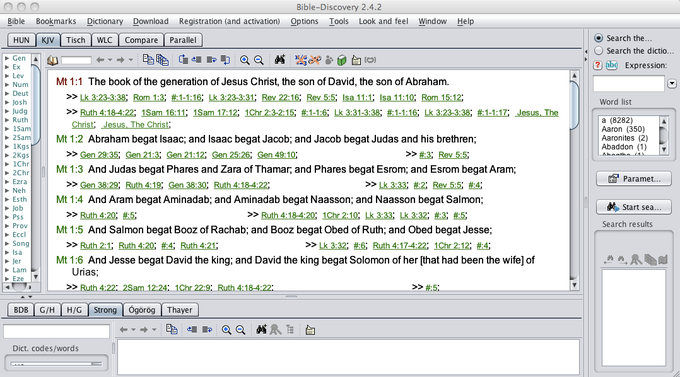Follow the 'Rom 1:3' cross-reference link

[149, 98]
